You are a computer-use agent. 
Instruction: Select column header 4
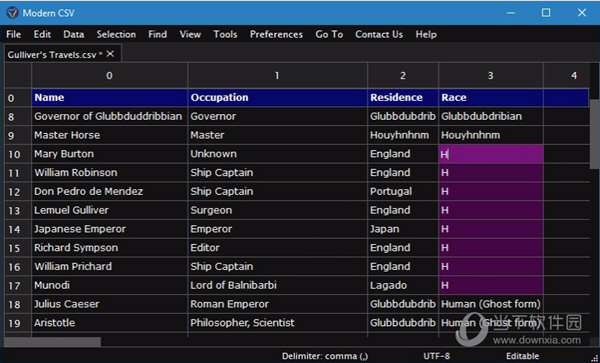[566, 76]
